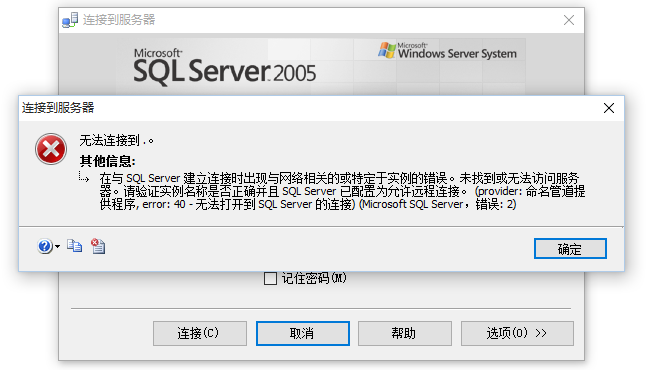Click the SQL Server 2005 banner logo
This screenshot has height=370, width=648.
224,67
